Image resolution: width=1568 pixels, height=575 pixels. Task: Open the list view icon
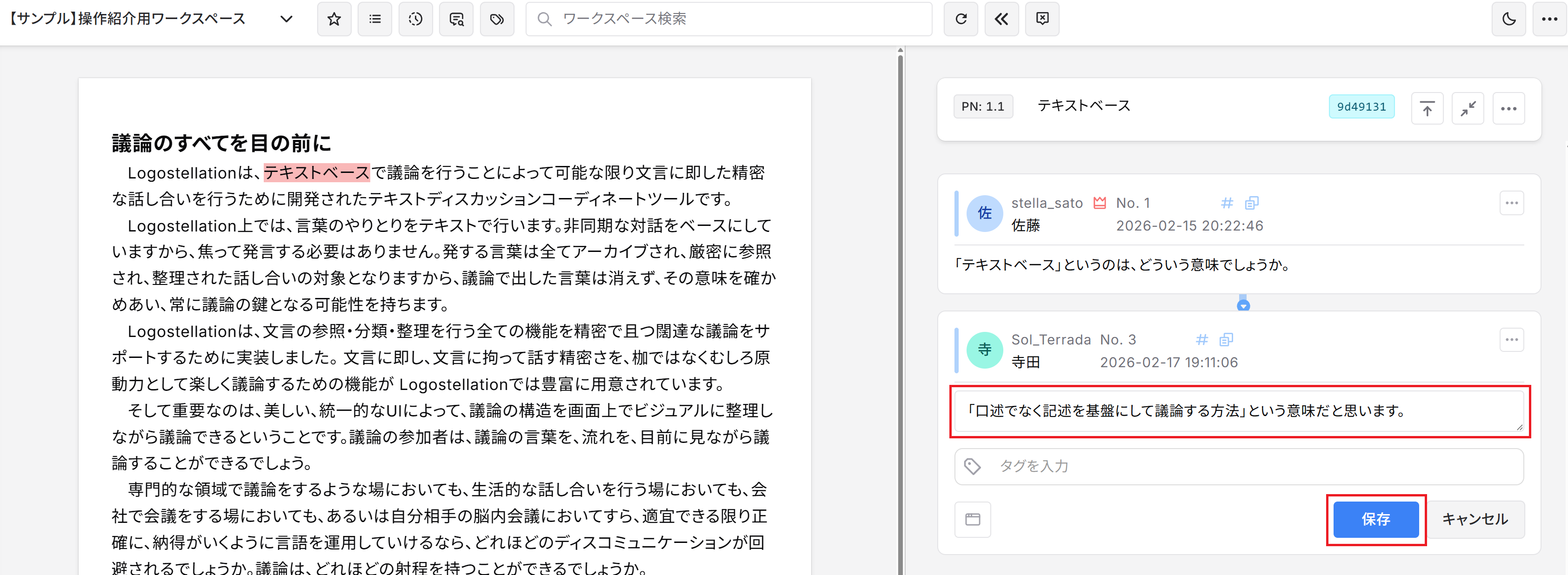tap(375, 19)
